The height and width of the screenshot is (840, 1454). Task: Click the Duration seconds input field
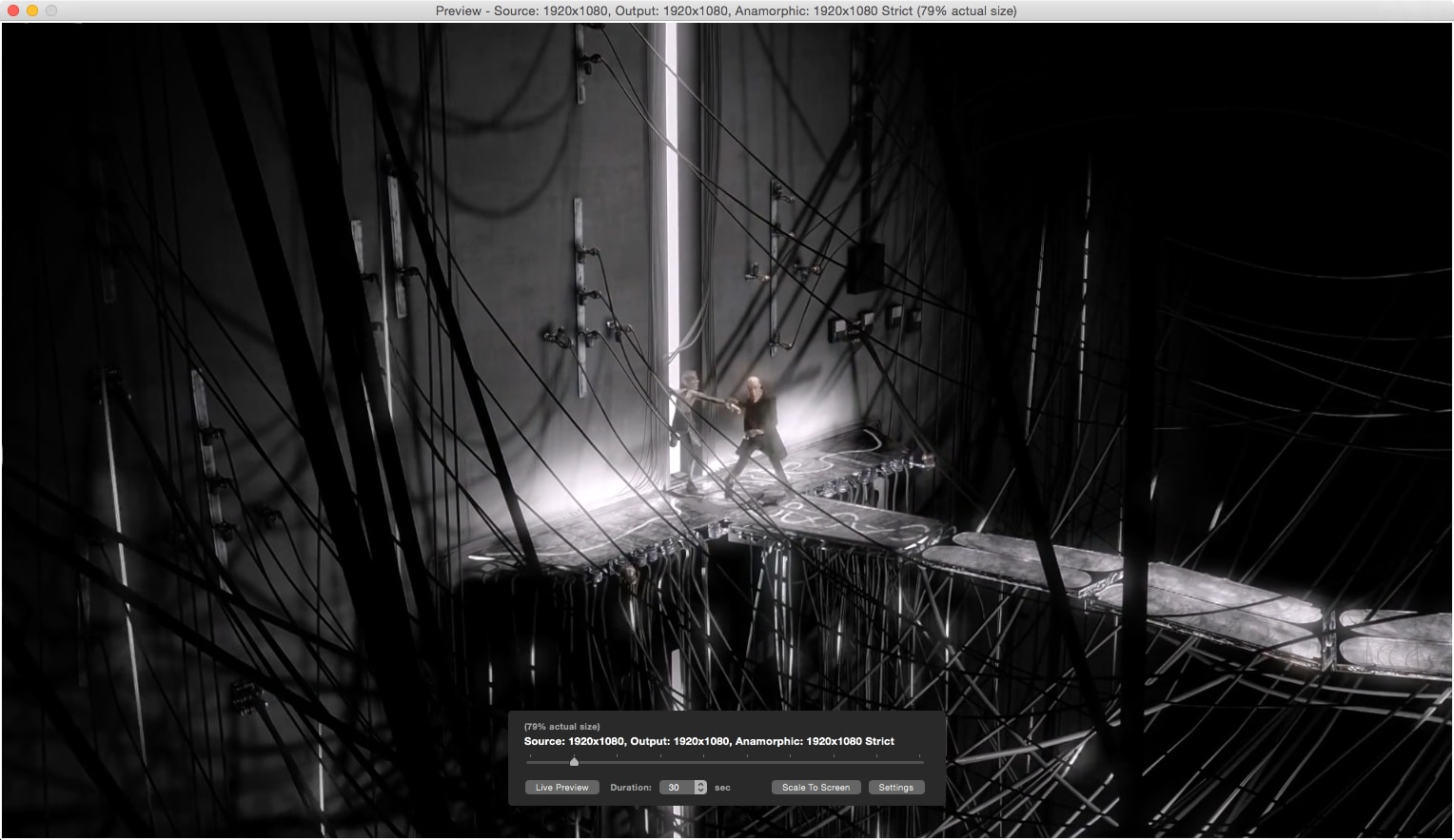pos(676,788)
